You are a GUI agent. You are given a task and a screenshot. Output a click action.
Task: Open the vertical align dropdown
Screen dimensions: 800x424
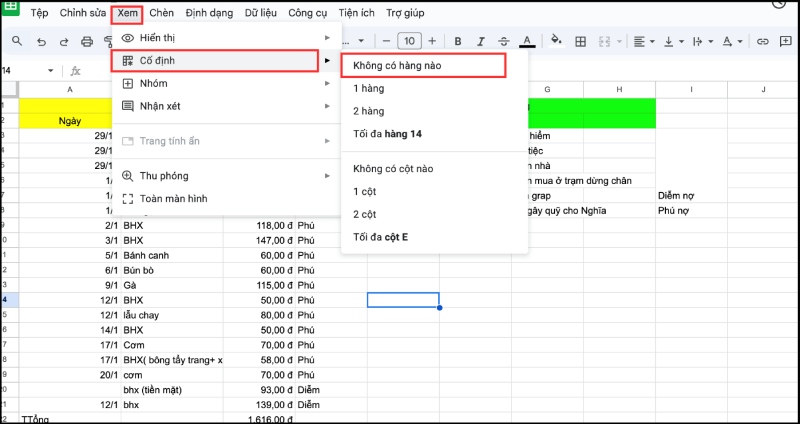click(x=673, y=41)
